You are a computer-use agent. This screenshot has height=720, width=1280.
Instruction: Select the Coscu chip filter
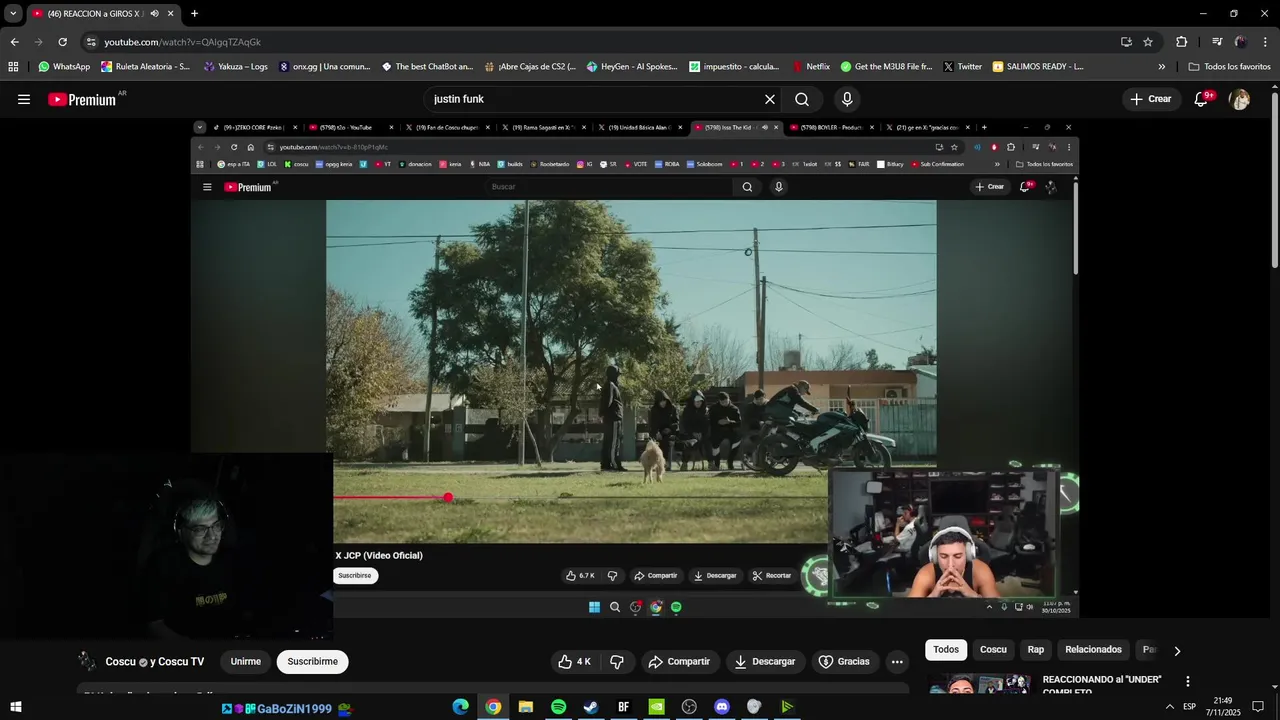coord(993,650)
